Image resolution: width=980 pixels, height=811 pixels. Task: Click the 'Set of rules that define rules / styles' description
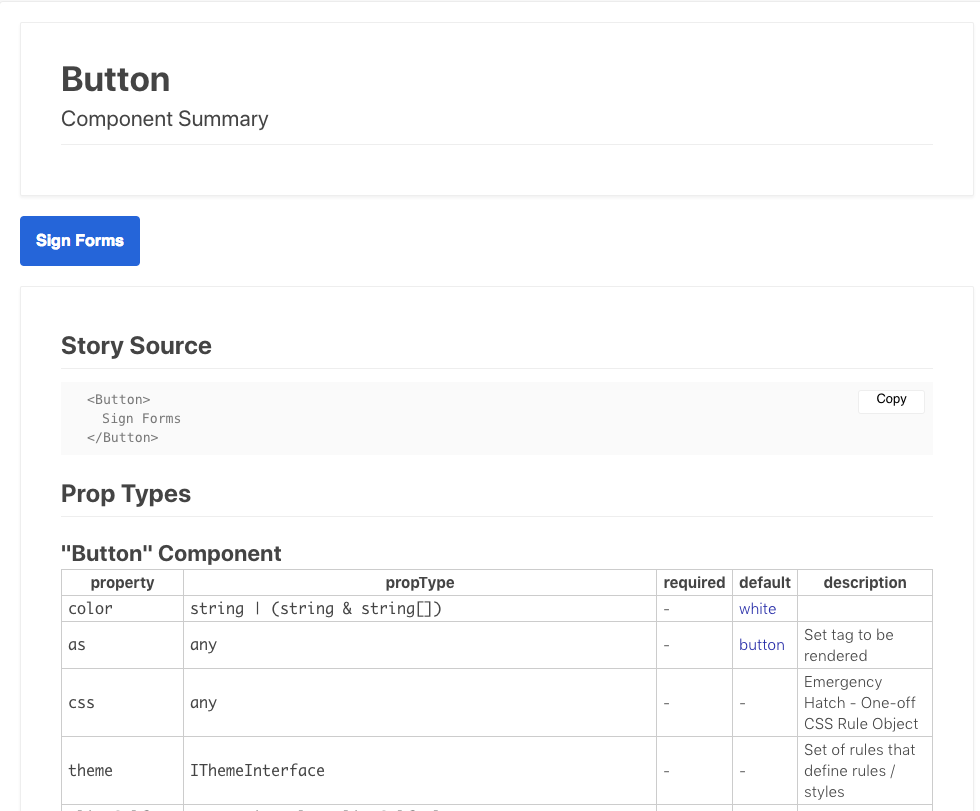[859, 770]
